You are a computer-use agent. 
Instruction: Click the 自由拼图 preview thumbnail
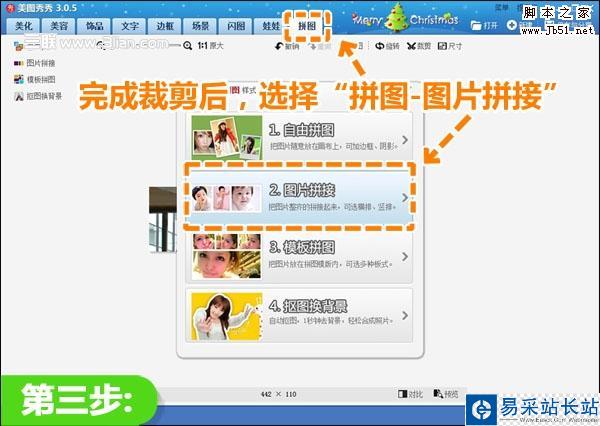tap(227, 137)
